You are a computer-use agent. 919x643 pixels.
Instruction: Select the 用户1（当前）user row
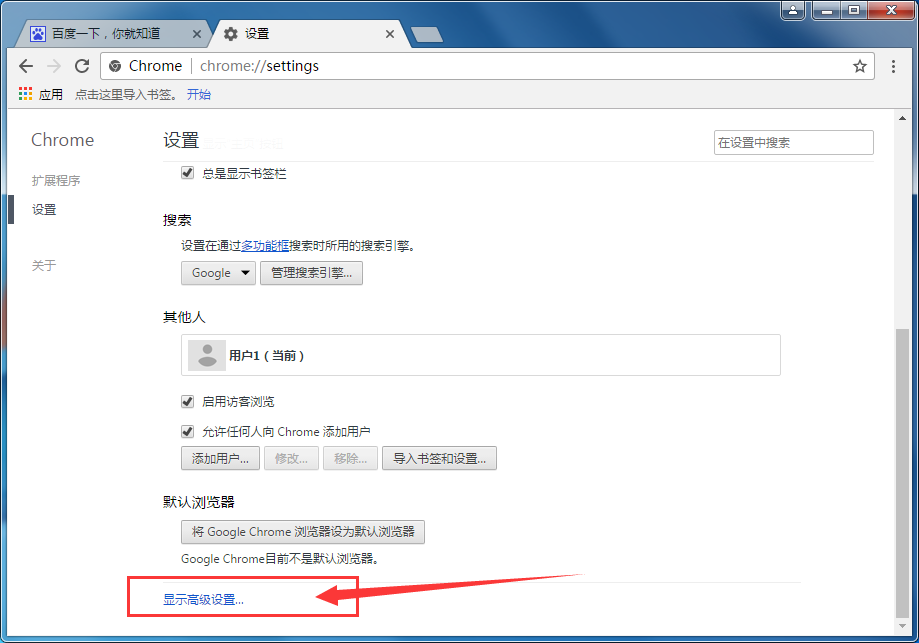point(481,355)
